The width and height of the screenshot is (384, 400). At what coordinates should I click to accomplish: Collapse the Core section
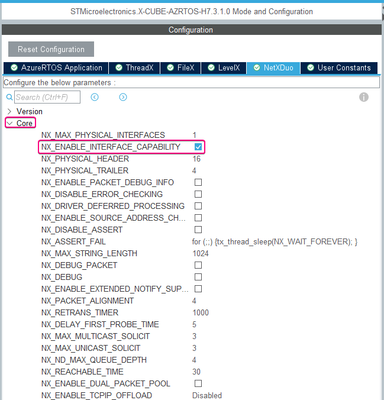click(x=10, y=123)
